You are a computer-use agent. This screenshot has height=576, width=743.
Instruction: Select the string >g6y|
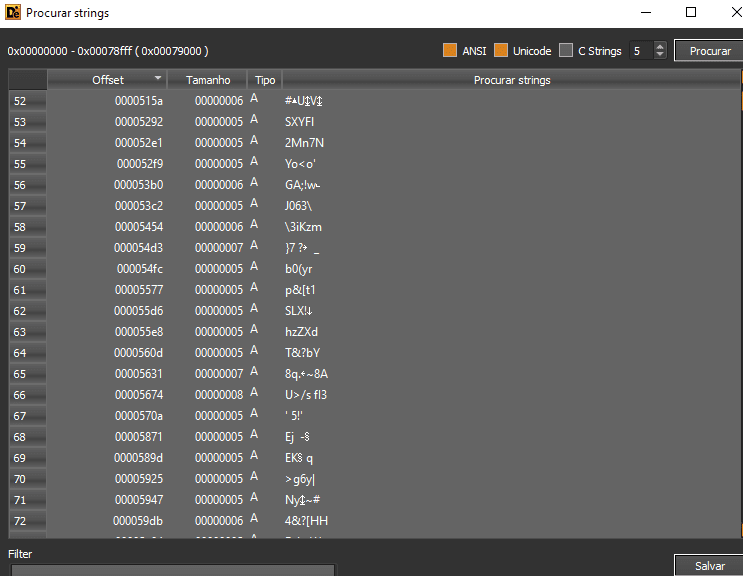coord(300,479)
